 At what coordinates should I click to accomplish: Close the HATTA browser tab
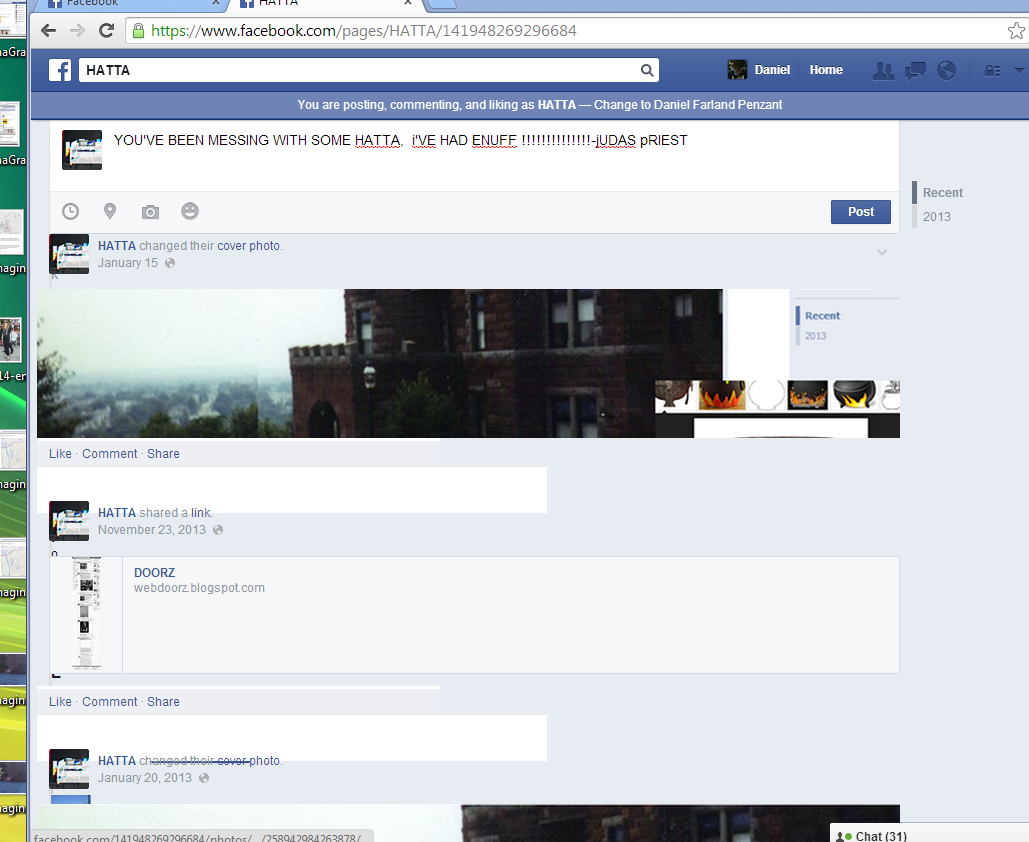tap(408, 3)
